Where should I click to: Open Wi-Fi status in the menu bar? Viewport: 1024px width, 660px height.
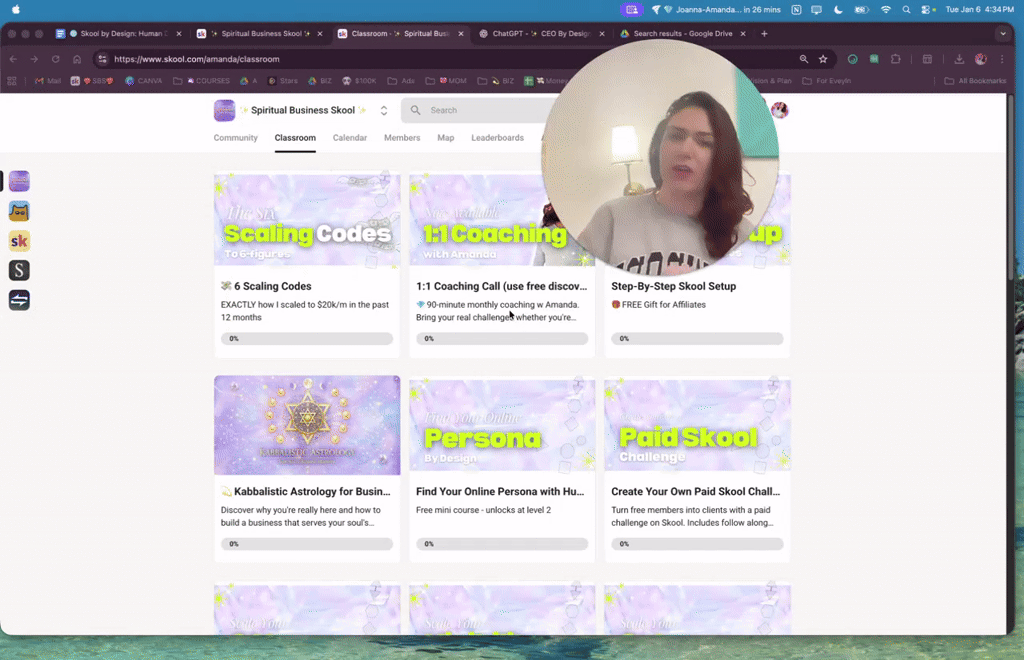pos(886,10)
